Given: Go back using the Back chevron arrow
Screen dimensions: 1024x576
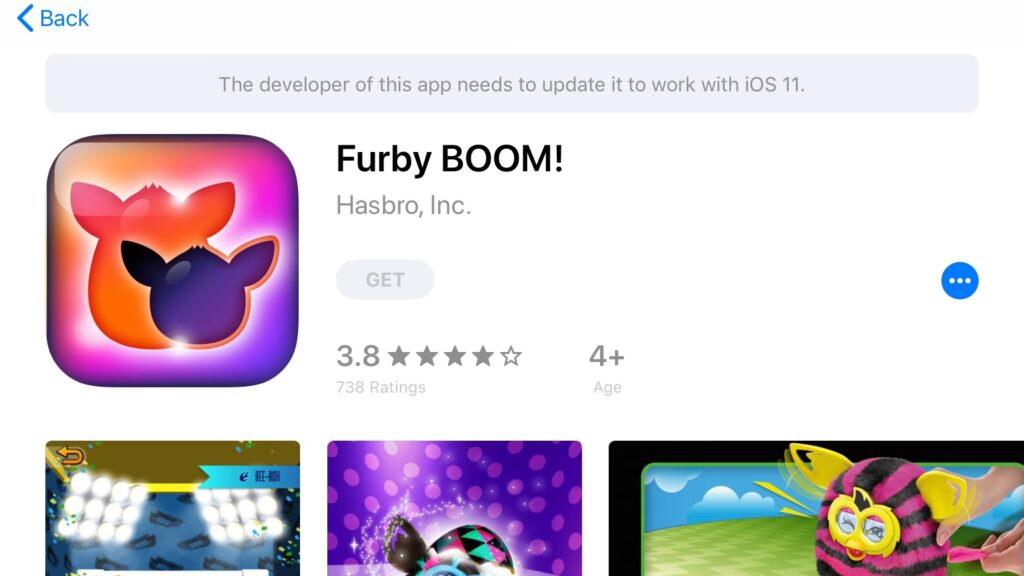Looking at the screenshot, I should 25,18.
